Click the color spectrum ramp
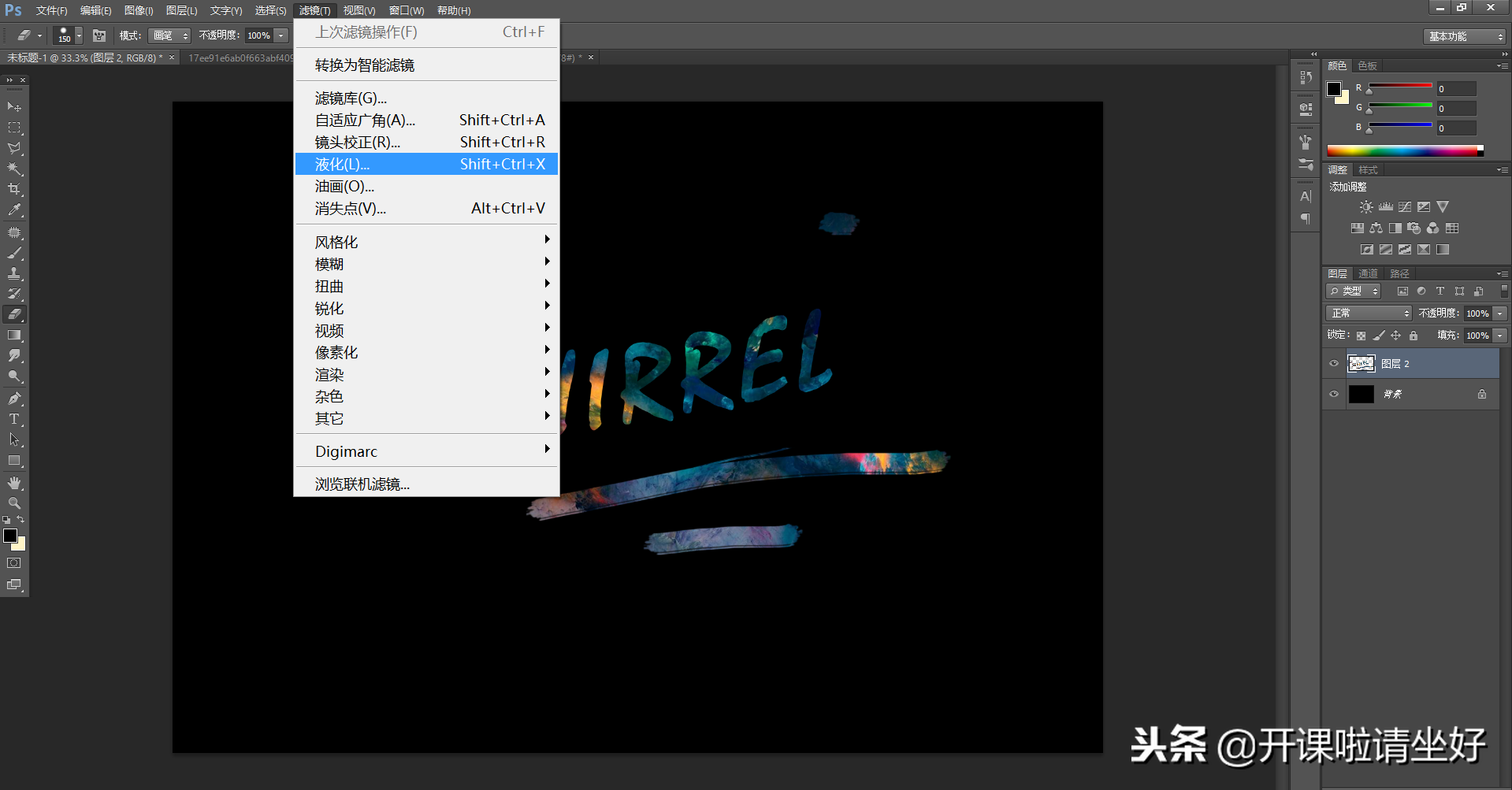This screenshot has width=1512, height=790. 1405,150
